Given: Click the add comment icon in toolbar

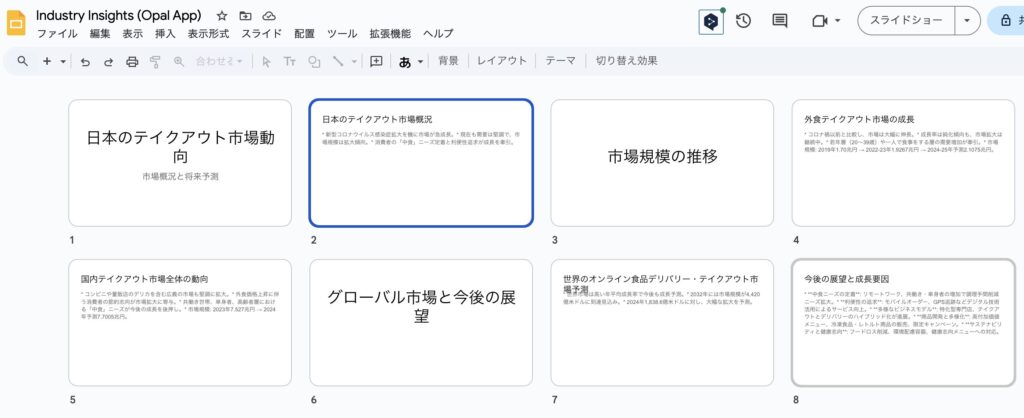Looking at the screenshot, I should point(376,61).
